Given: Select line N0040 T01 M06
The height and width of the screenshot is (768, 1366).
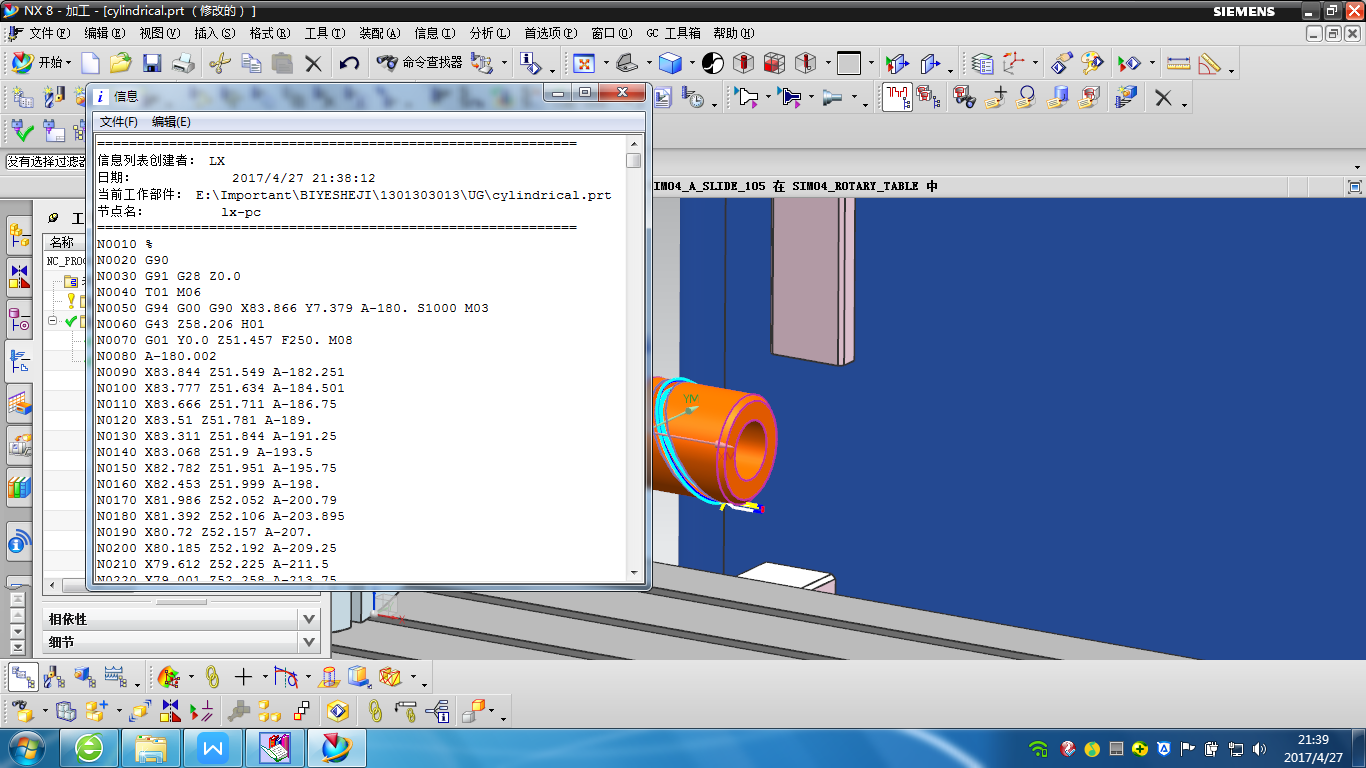Looking at the screenshot, I should (149, 292).
